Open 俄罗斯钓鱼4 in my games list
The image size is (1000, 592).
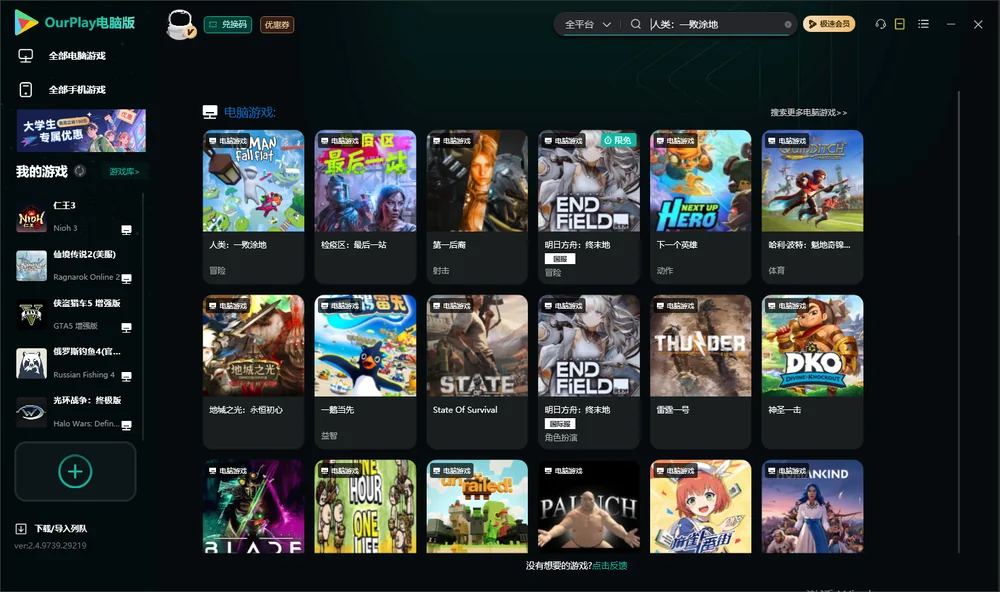coord(75,363)
